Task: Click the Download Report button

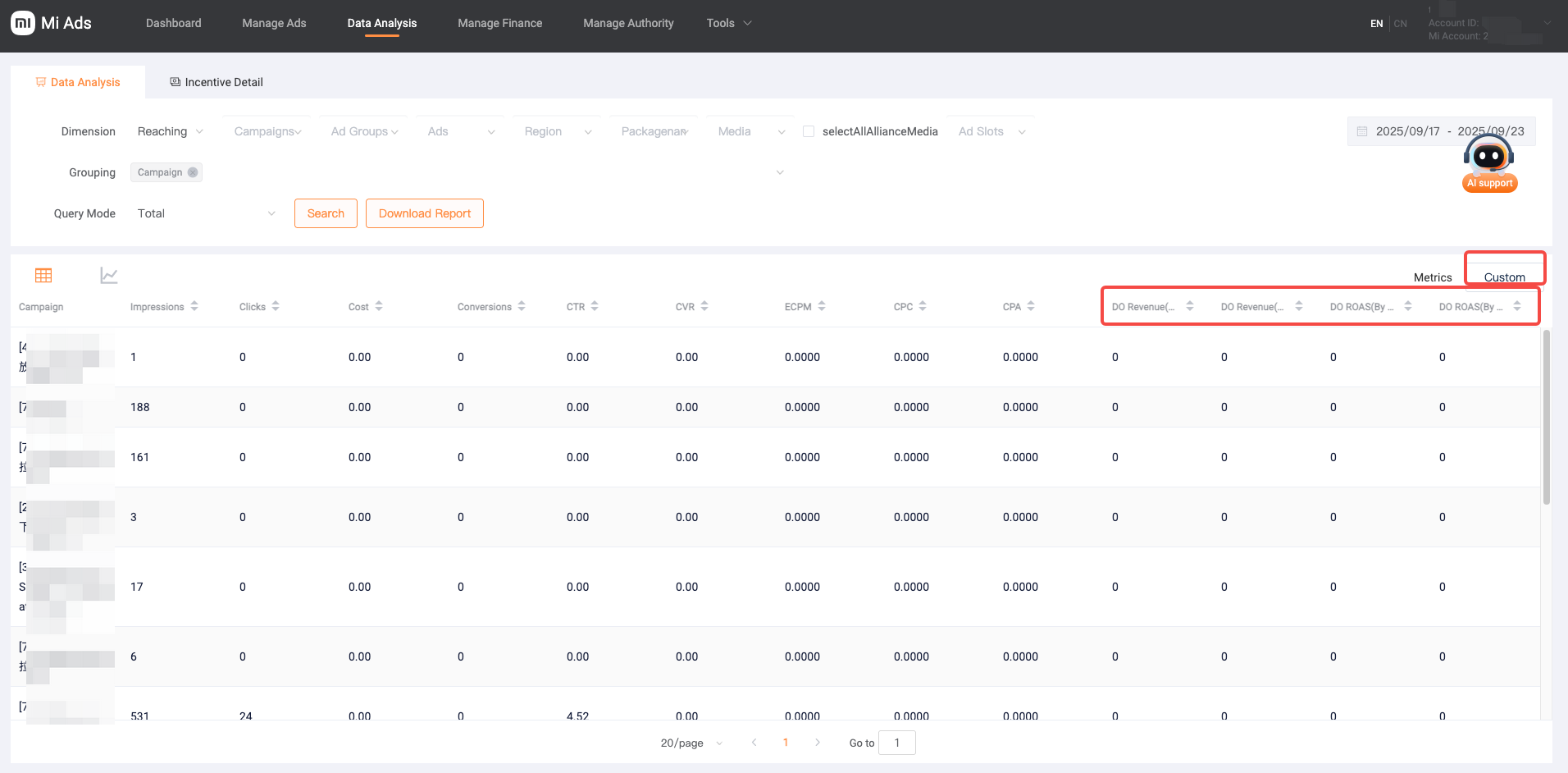Action: (x=425, y=213)
